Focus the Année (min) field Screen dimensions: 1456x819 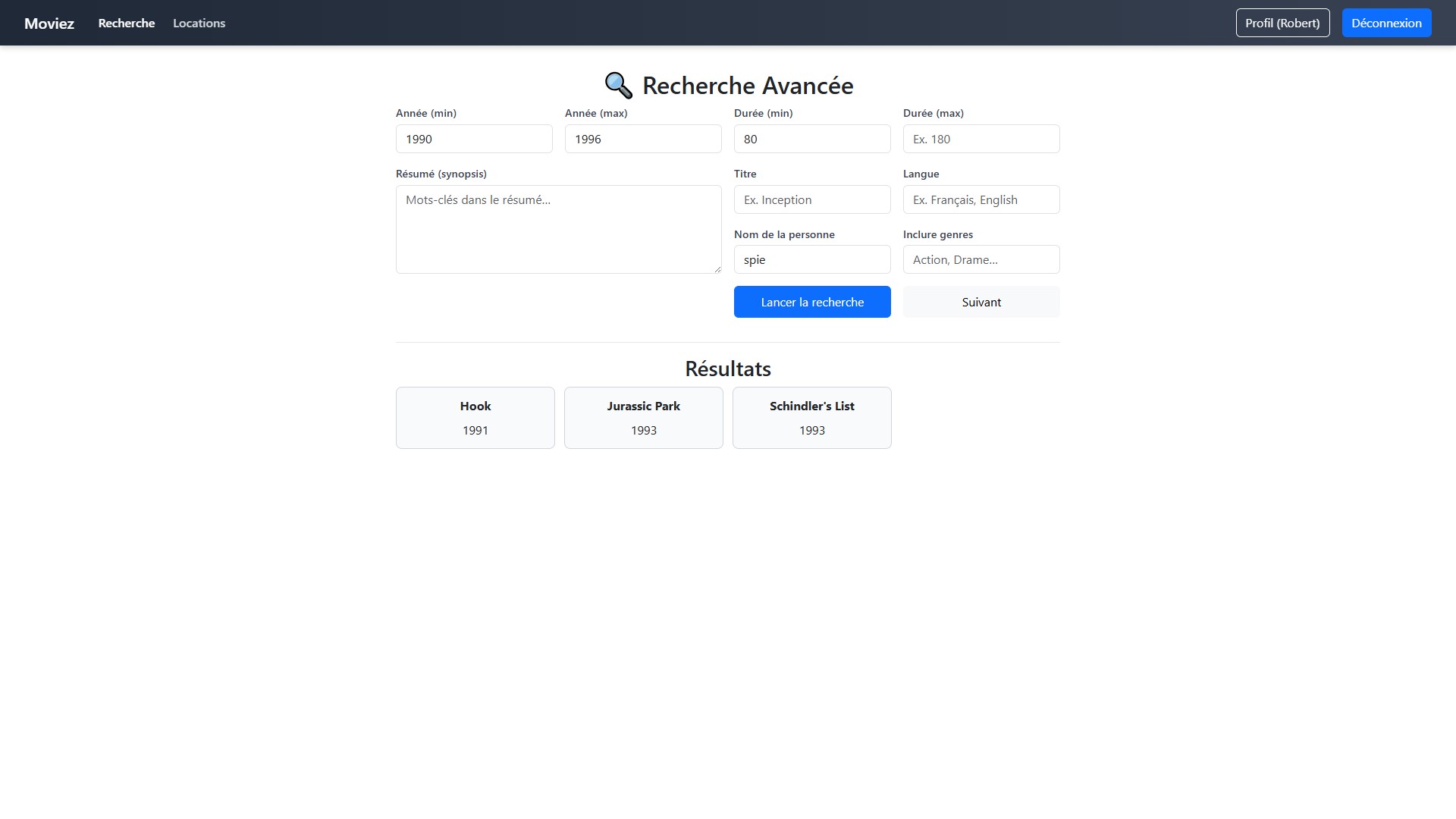coord(474,140)
